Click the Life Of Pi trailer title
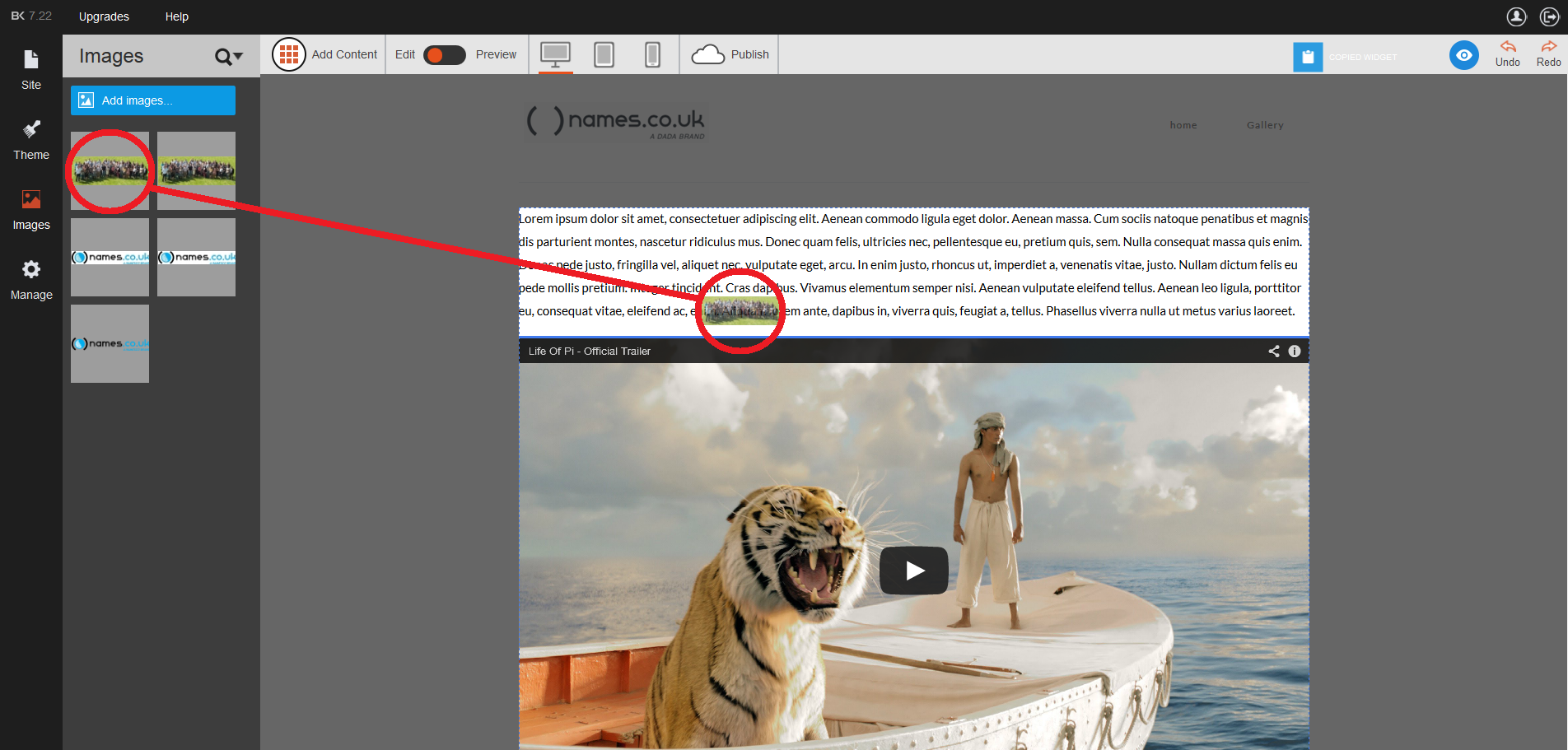The image size is (1568, 750). [x=590, y=351]
